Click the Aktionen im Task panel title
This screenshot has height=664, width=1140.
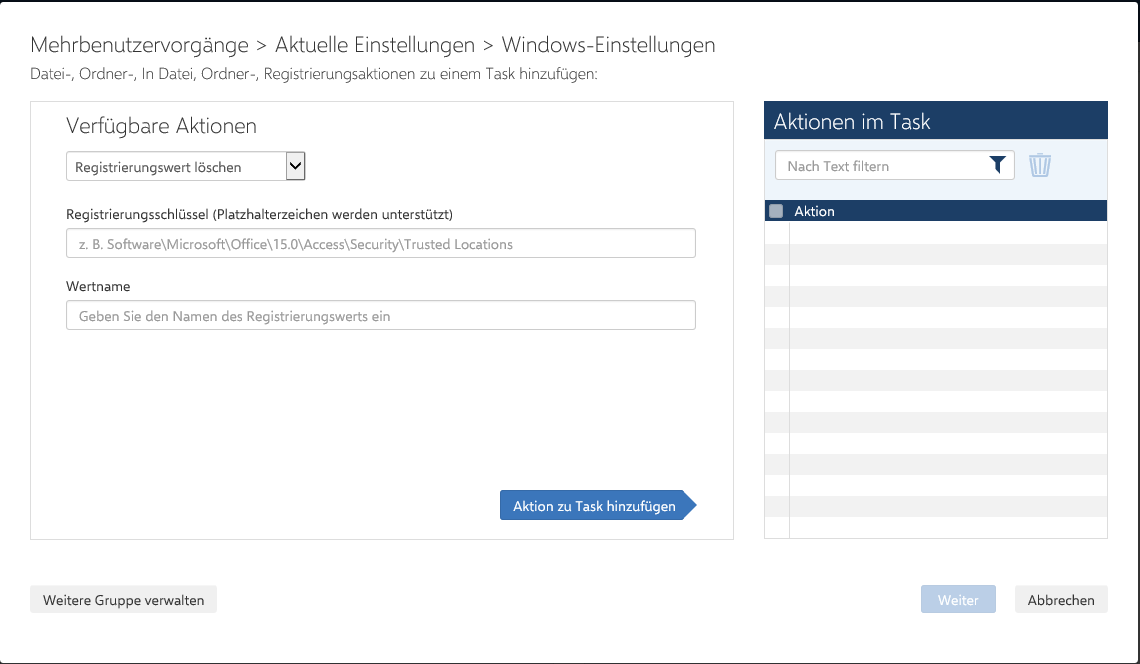(x=852, y=122)
